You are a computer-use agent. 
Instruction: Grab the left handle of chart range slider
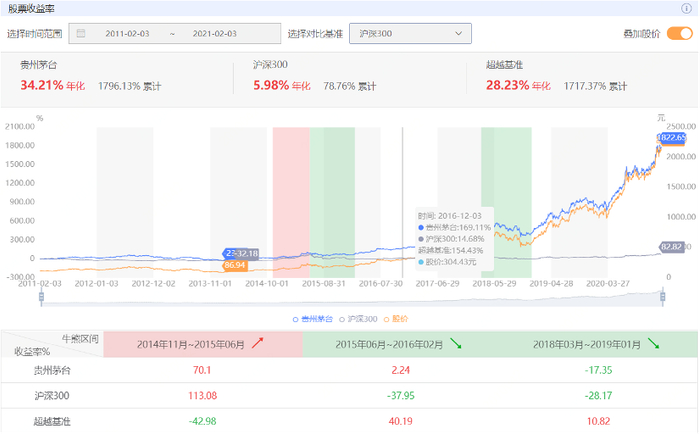coord(42,297)
